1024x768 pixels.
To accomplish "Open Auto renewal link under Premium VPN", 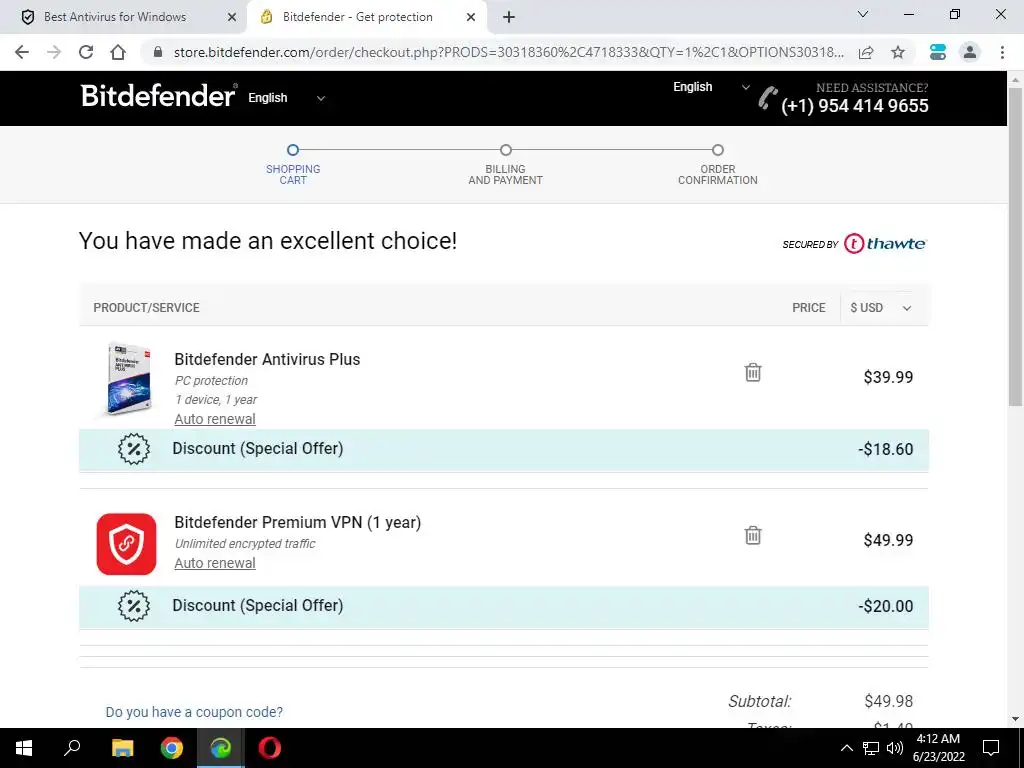I will (215, 563).
